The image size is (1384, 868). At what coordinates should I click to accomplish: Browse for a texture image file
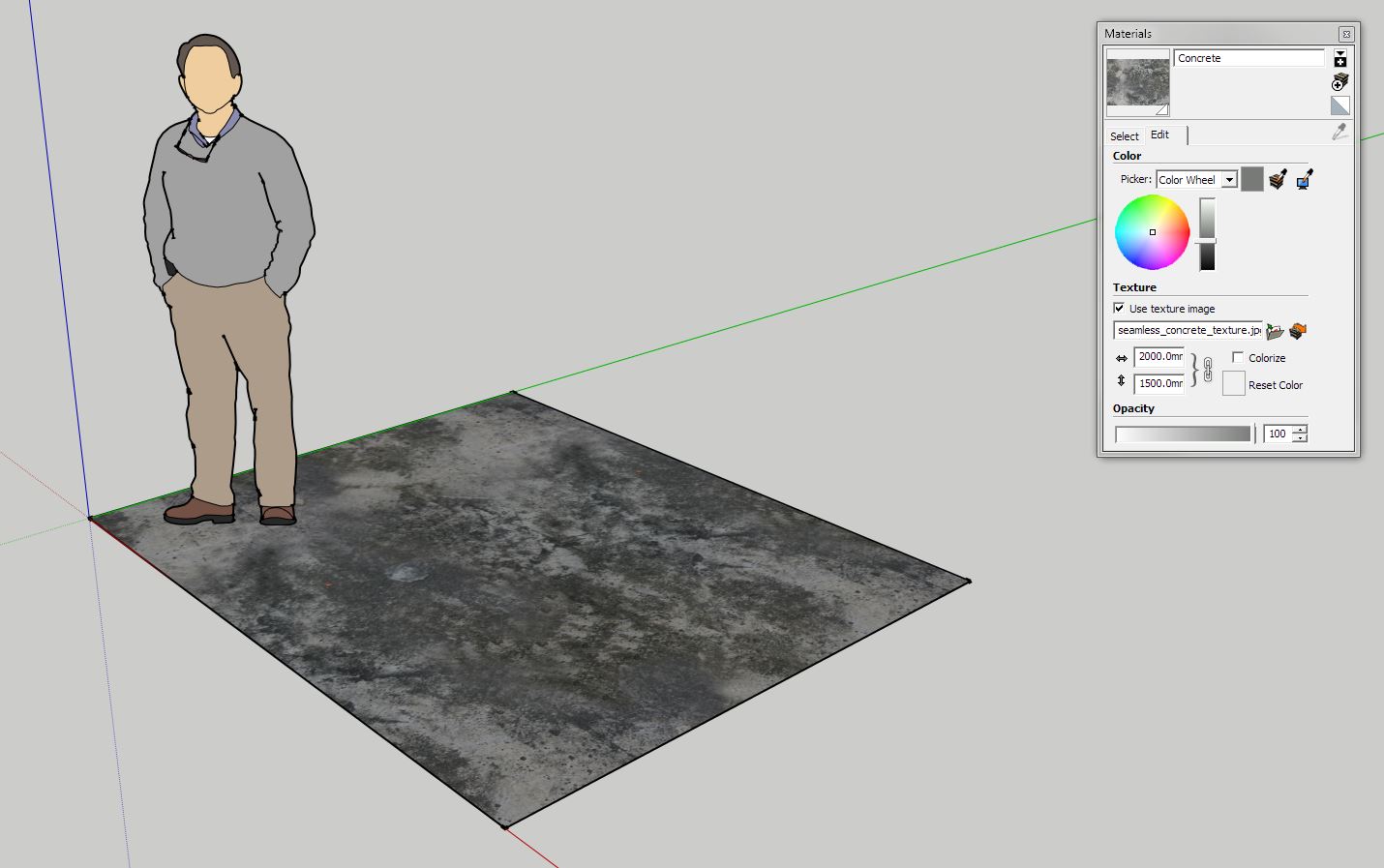tap(1275, 331)
